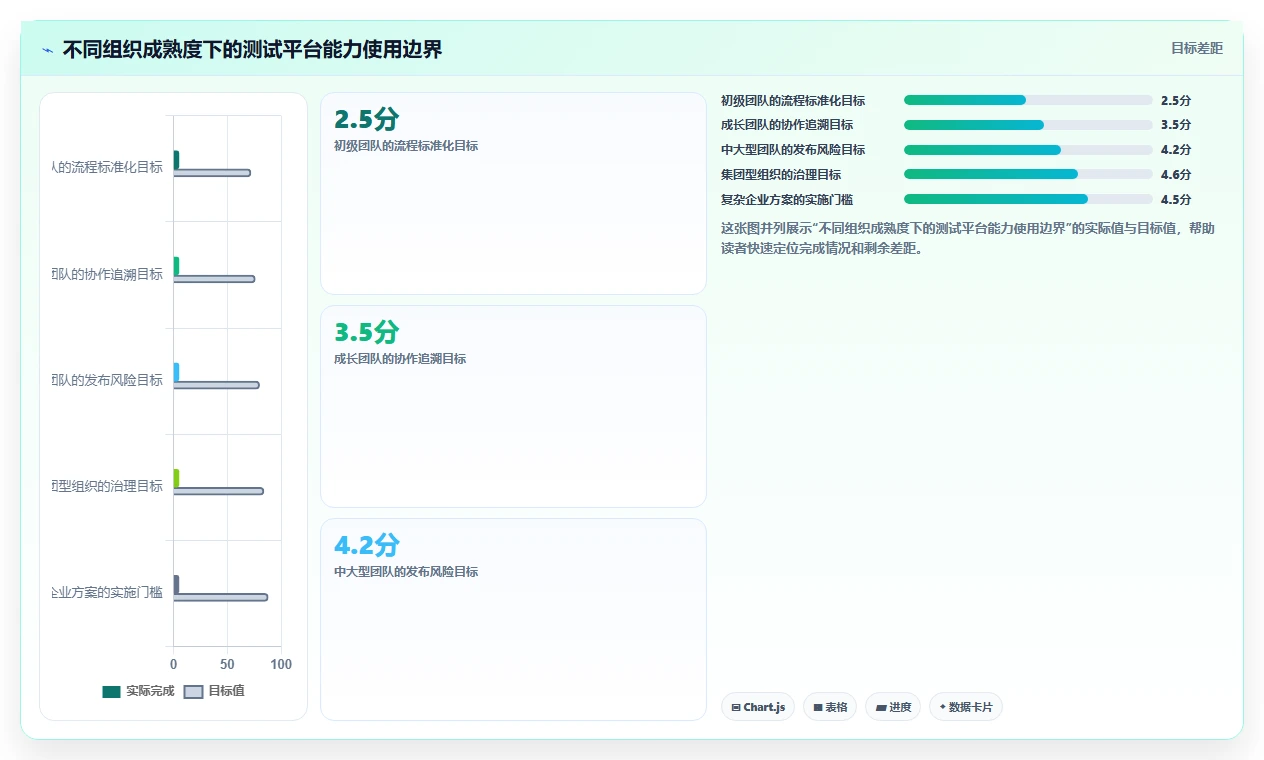
Task: Click the target bar for 治理目标 in chart
Action: click(x=218, y=491)
